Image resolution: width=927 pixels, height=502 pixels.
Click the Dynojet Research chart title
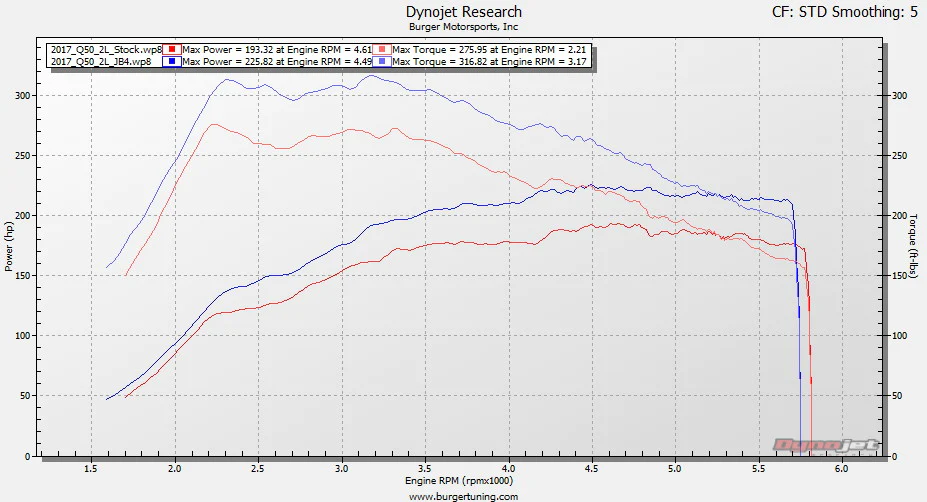point(464,12)
